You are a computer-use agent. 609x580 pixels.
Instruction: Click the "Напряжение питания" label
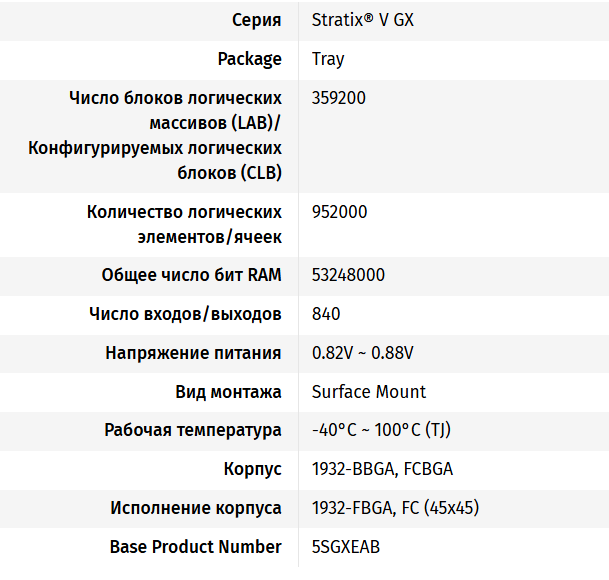coord(193,353)
